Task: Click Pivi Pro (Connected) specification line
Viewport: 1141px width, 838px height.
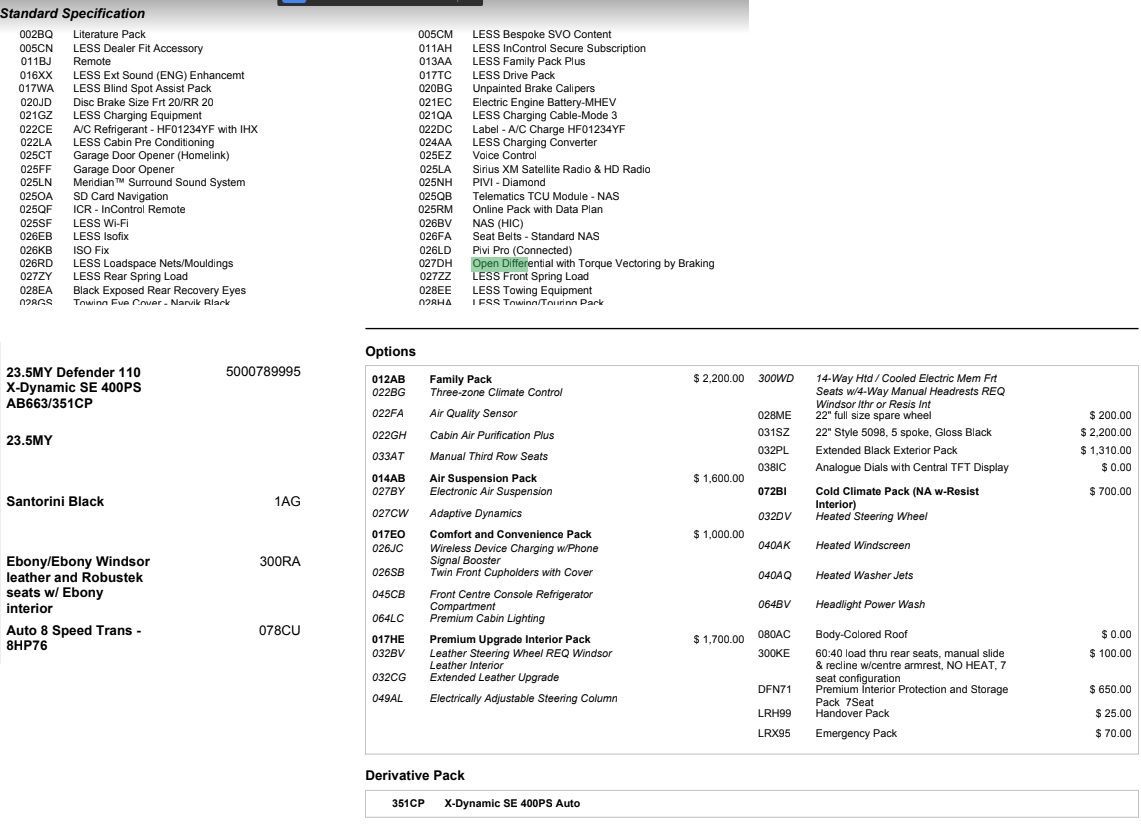Action: point(522,251)
